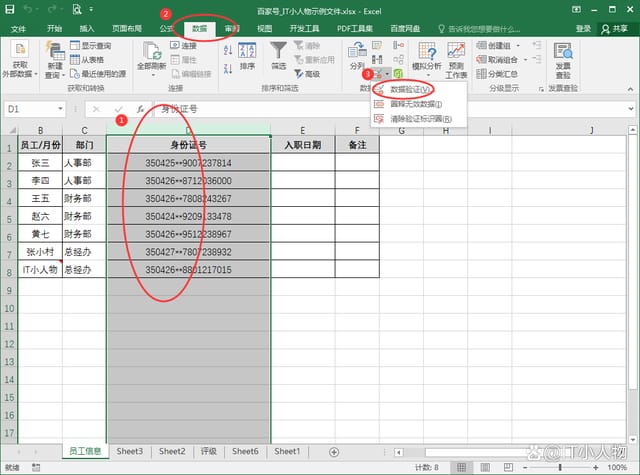640x475 pixels.
Task: Switch to the 开发工具 ribbon tab
Action: click(x=304, y=29)
